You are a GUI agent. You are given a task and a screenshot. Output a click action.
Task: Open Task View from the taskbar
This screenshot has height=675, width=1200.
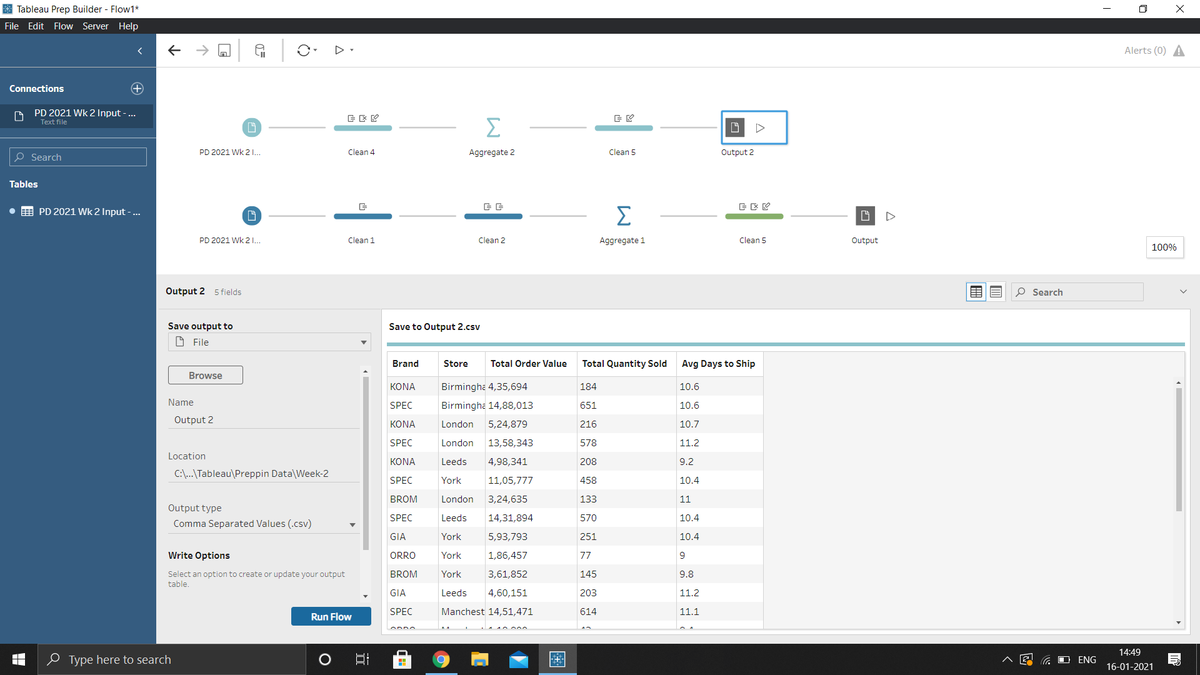[x=363, y=660]
